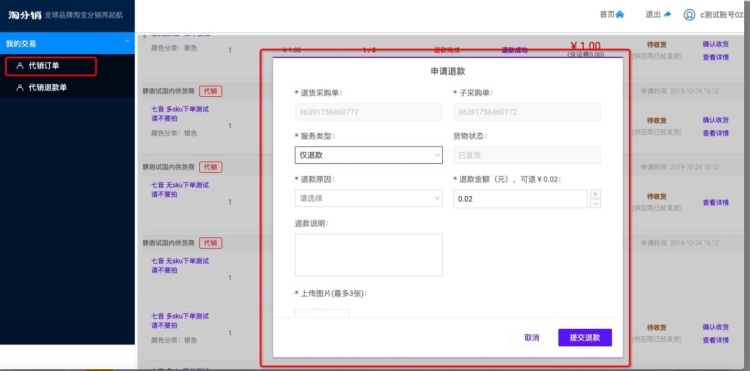750x371 pixels.
Task: Open the 服务类型 dropdown showing 仅退款
Action: pyautogui.click(x=368, y=155)
